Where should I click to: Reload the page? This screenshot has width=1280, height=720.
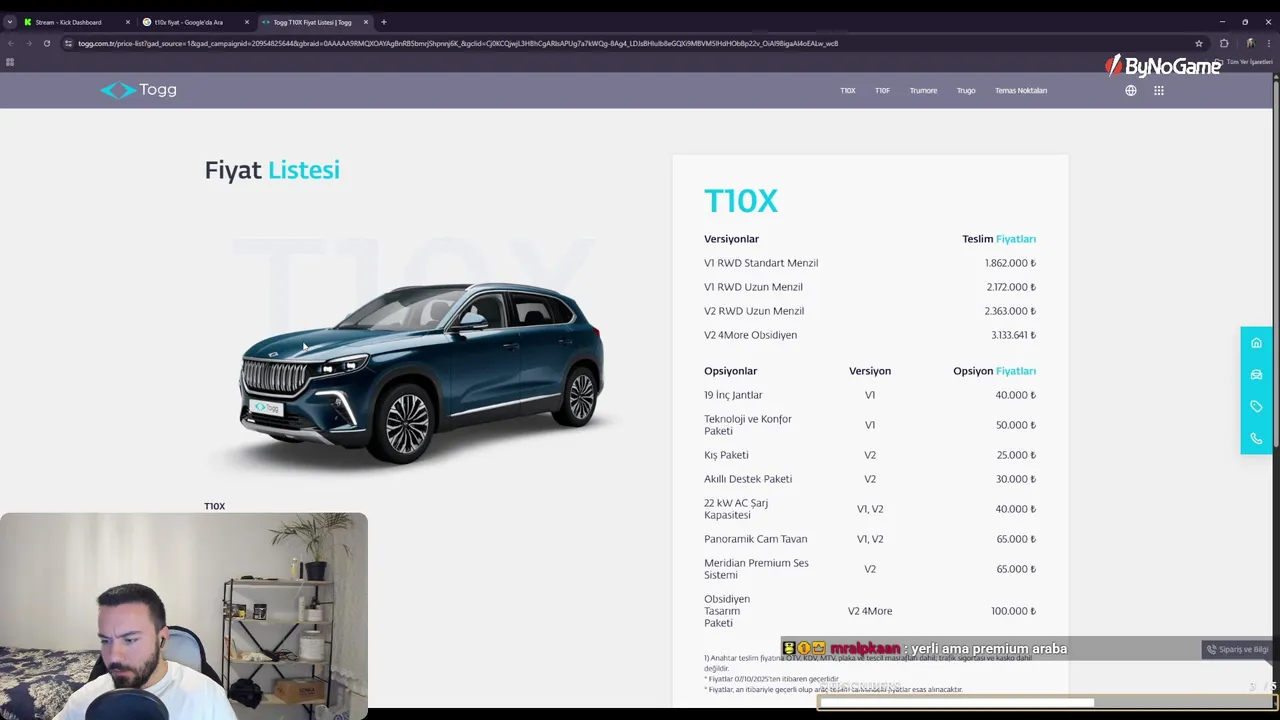click(x=46, y=43)
